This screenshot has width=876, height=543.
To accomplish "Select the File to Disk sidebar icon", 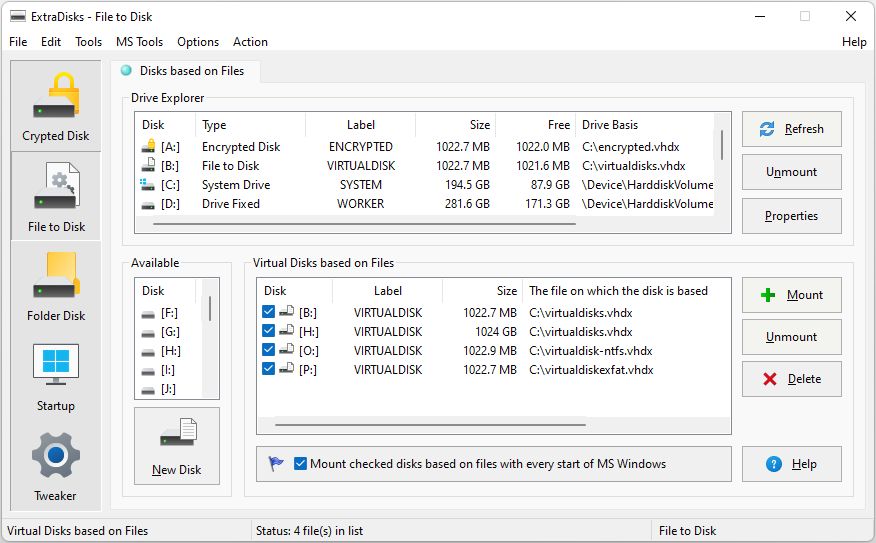I will pos(56,196).
